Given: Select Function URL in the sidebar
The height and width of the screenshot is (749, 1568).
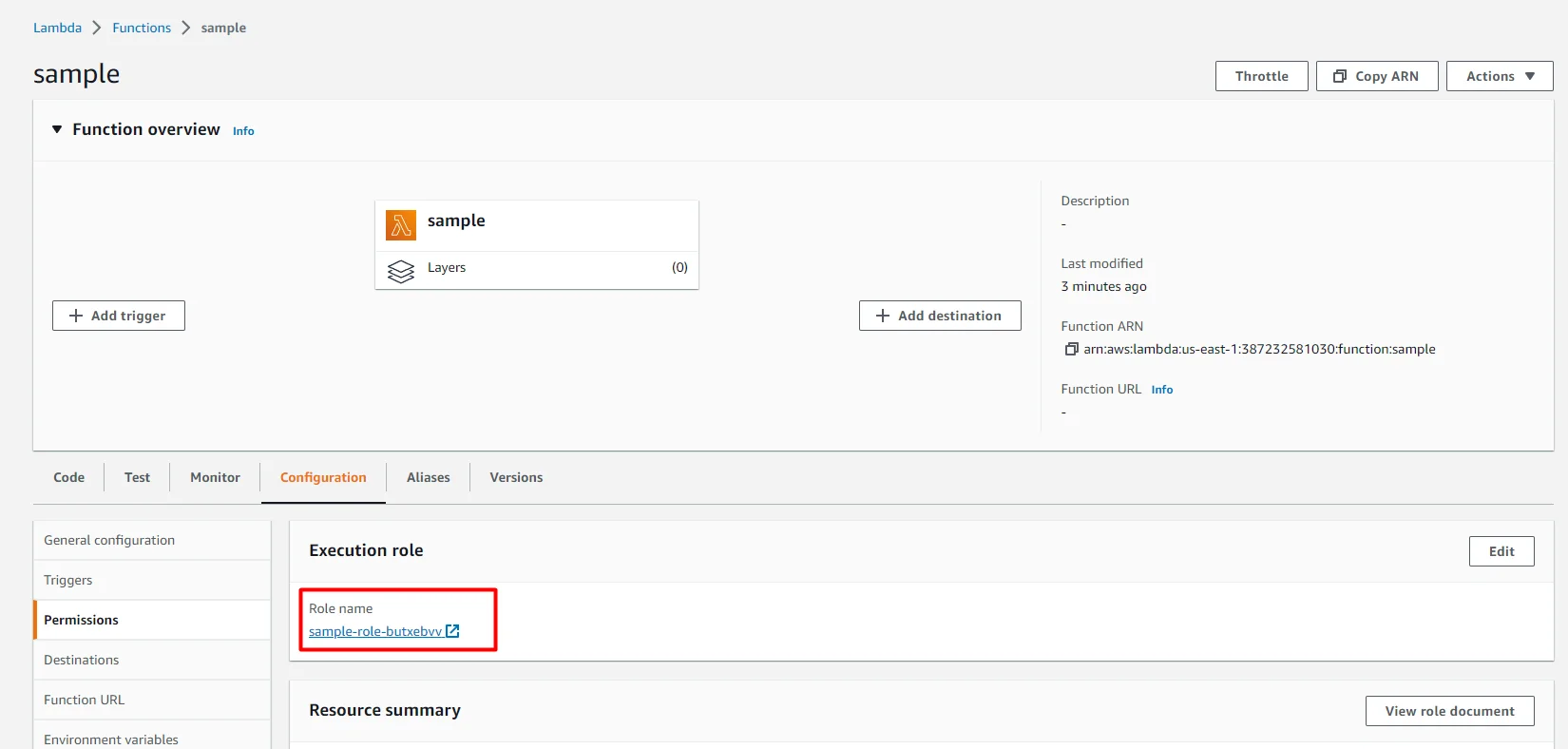Looking at the screenshot, I should (152, 700).
